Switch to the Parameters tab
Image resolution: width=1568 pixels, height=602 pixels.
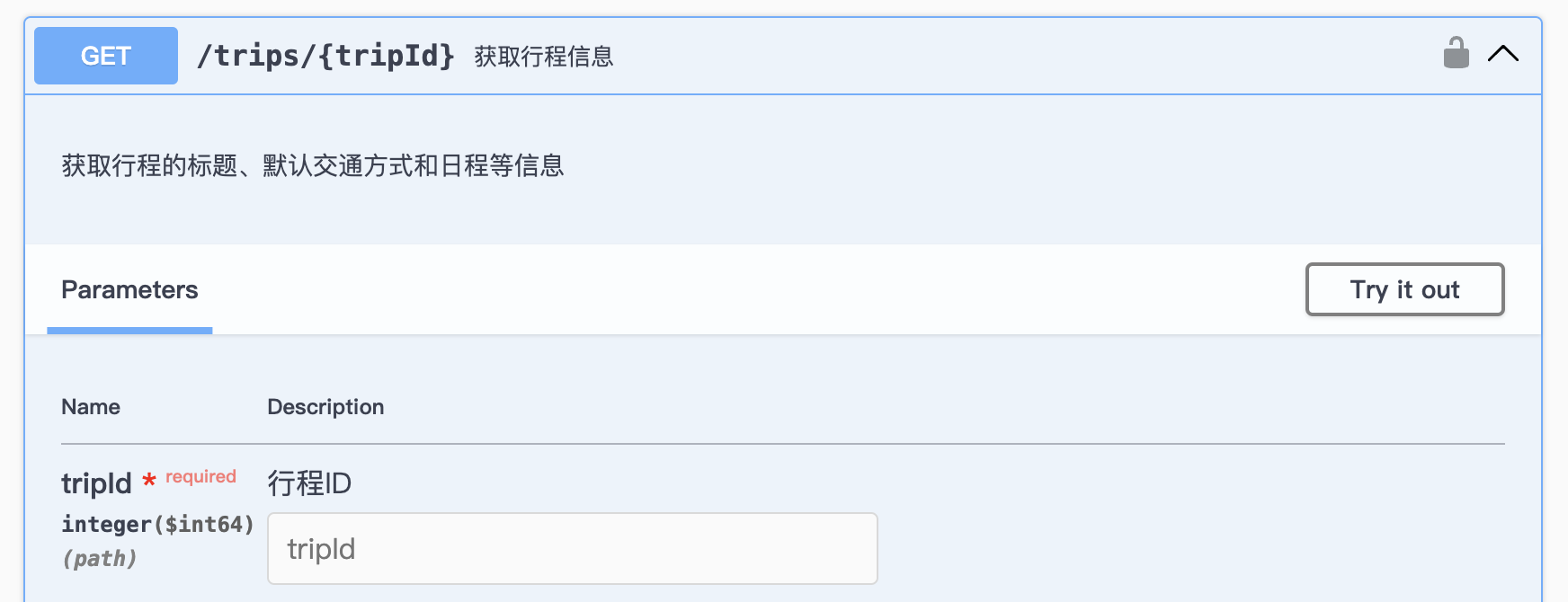tap(129, 289)
